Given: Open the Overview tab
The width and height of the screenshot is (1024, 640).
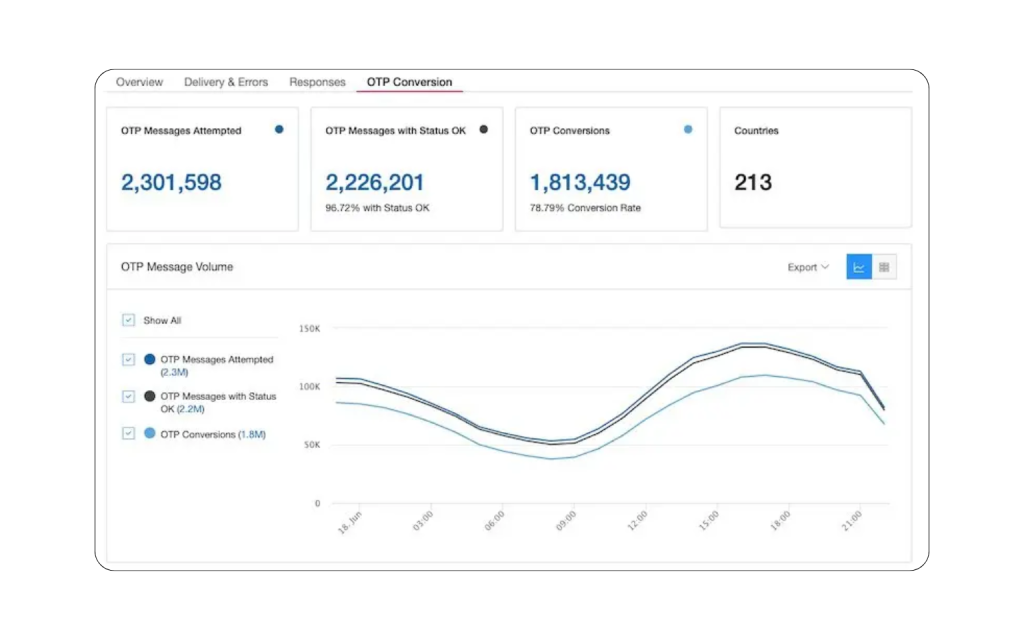Looking at the screenshot, I should pyautogui.click(x=139, y=82).
